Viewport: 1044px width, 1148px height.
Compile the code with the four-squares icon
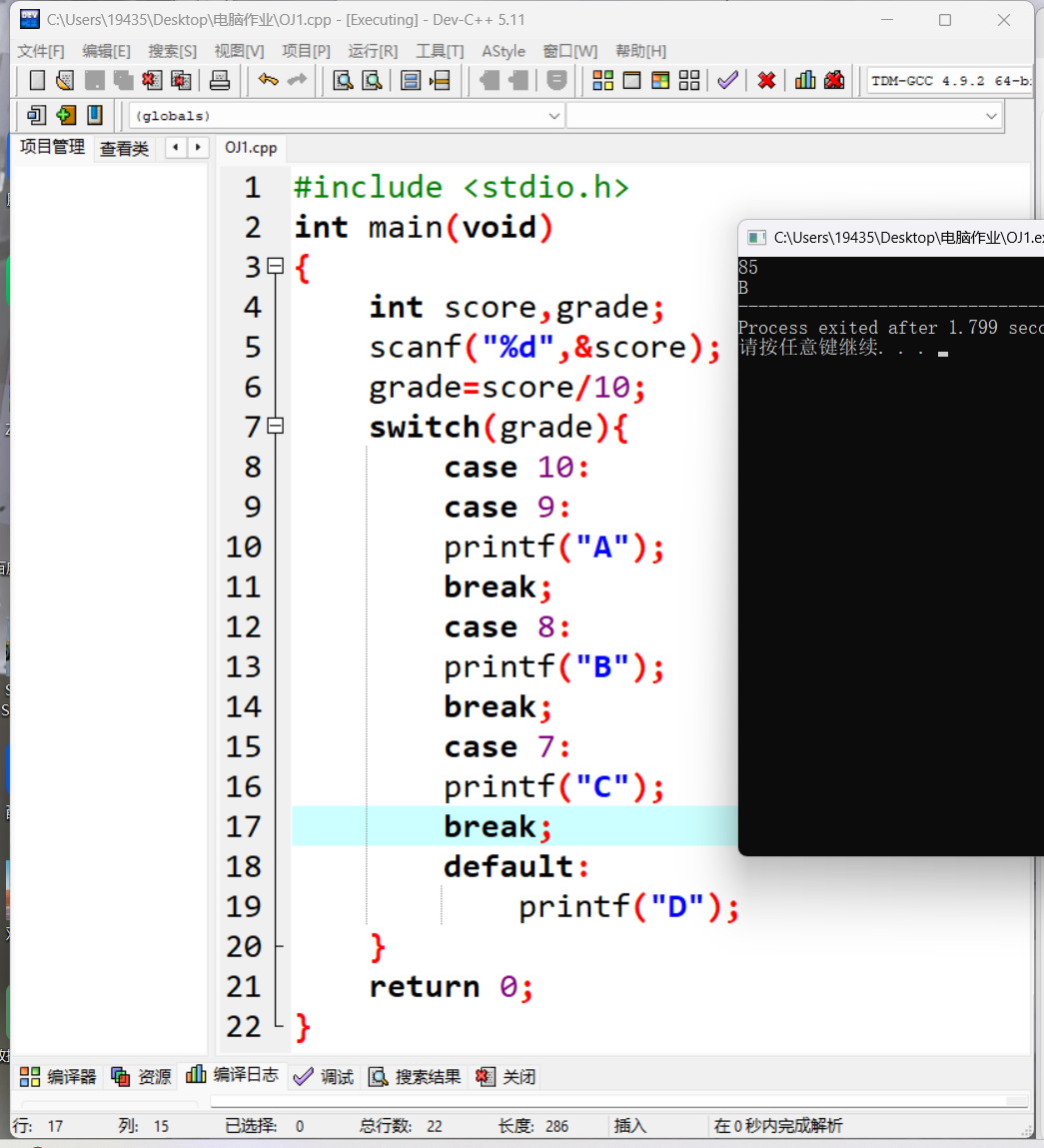tap(602, 80)
